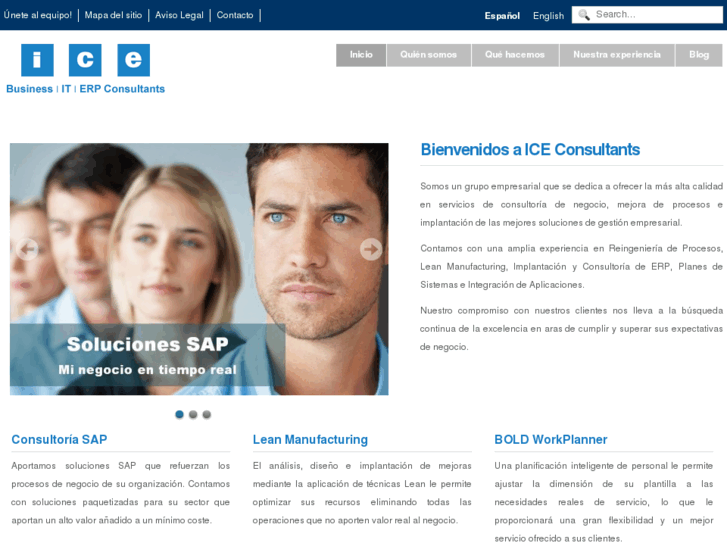Select the third slider dot

pos(207,414)
